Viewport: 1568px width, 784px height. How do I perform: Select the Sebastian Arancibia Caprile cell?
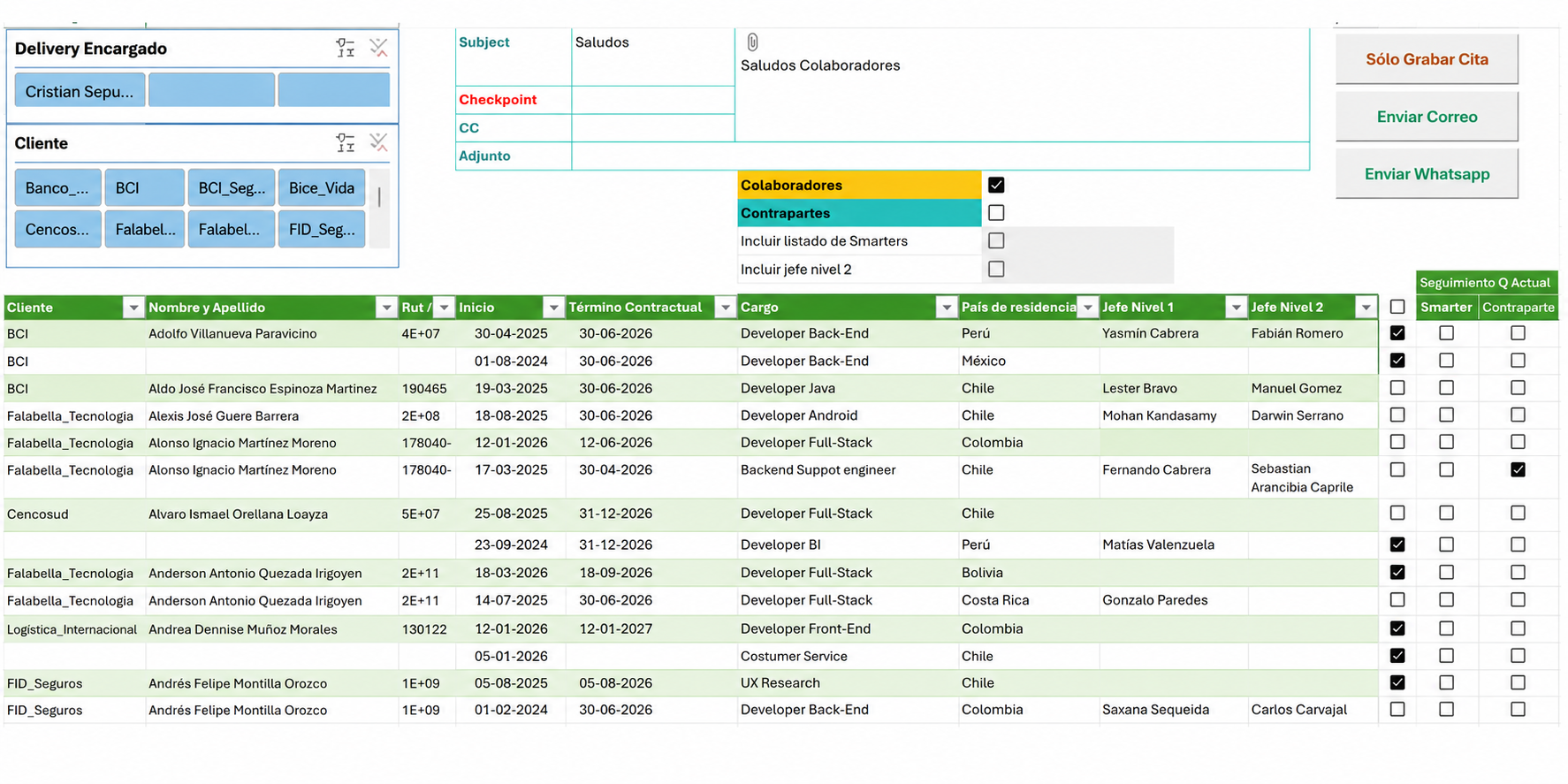pos(1313,477)
